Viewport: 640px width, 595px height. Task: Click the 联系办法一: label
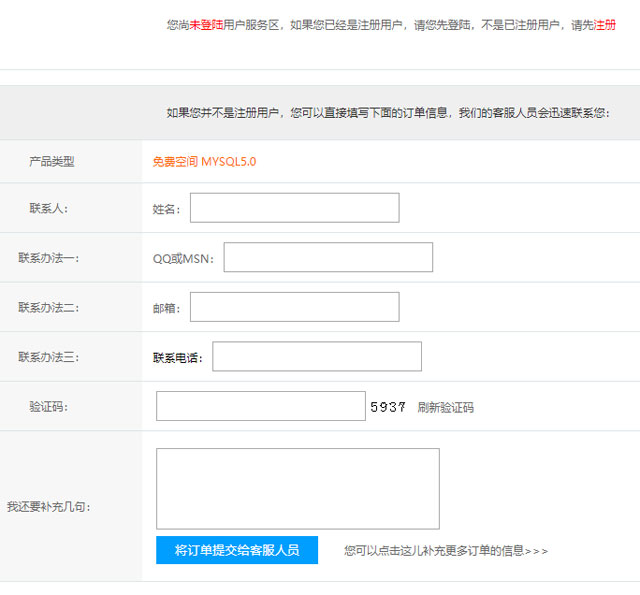(49, 258)
